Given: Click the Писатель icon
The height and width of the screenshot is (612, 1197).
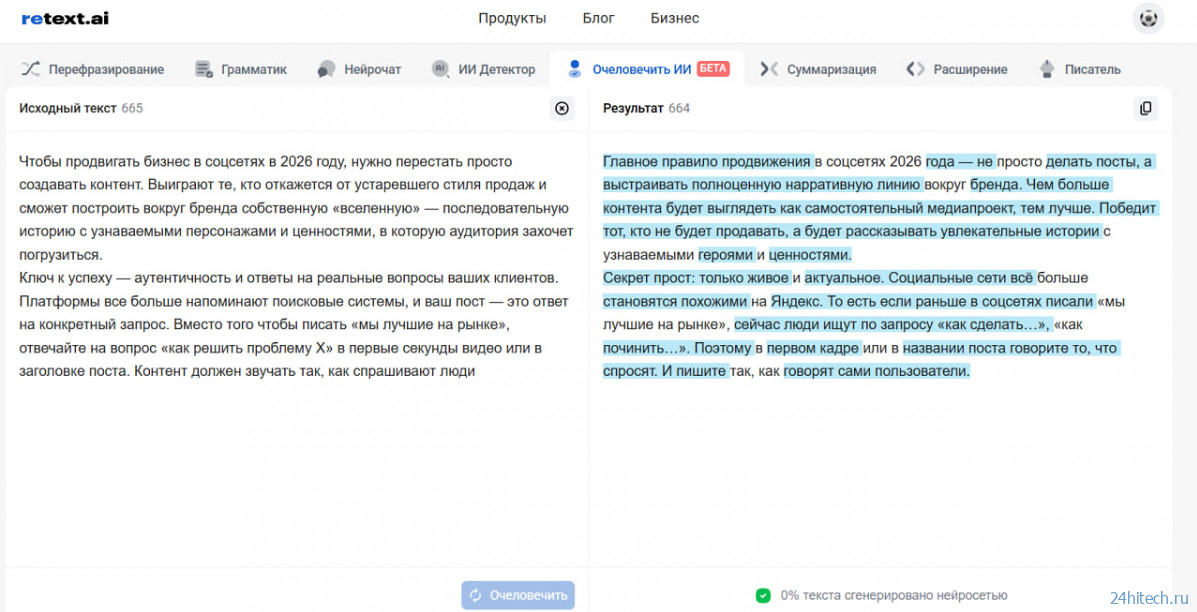Looking at the screenshot, I should point(1047,69).
